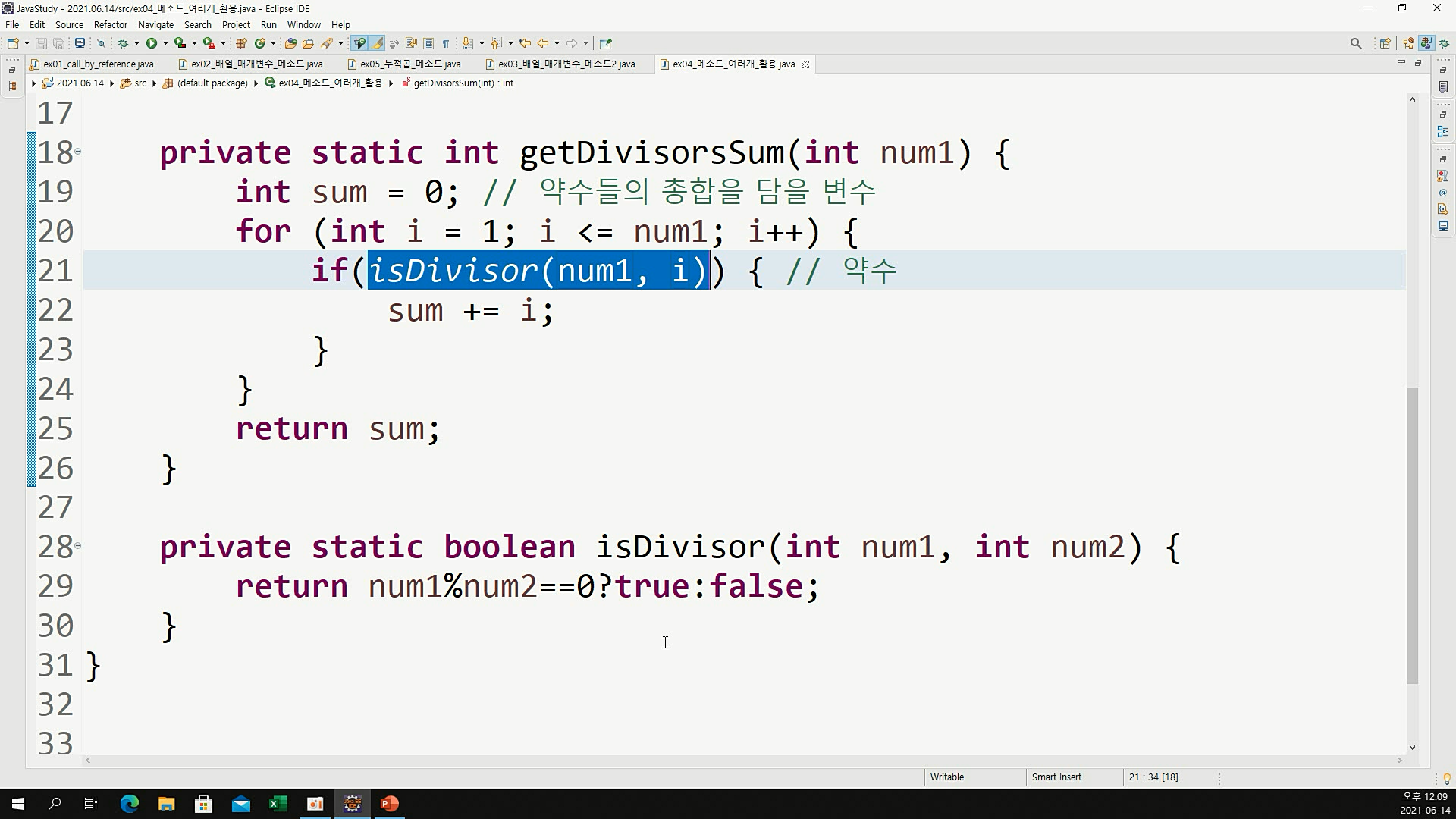Viewport: 1456px width, 819px height.
Task: Collapse isDivisor method fold at line 28
Action: click(x=77, y=546)
